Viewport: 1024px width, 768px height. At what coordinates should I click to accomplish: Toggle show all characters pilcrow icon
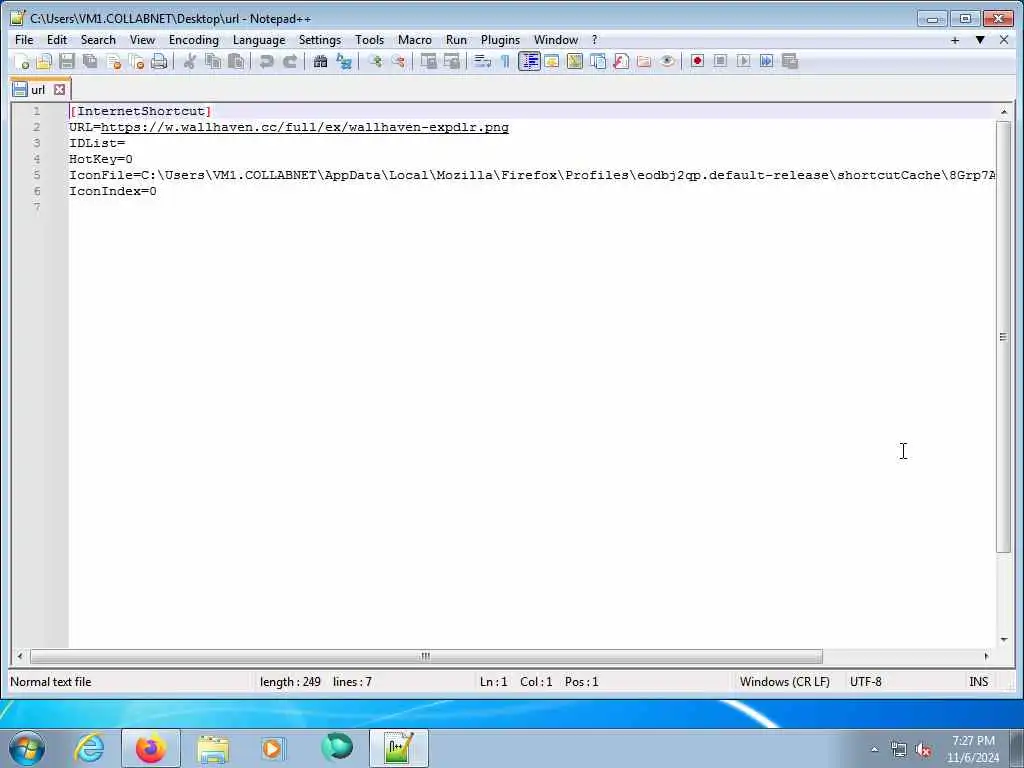point(505,61)
